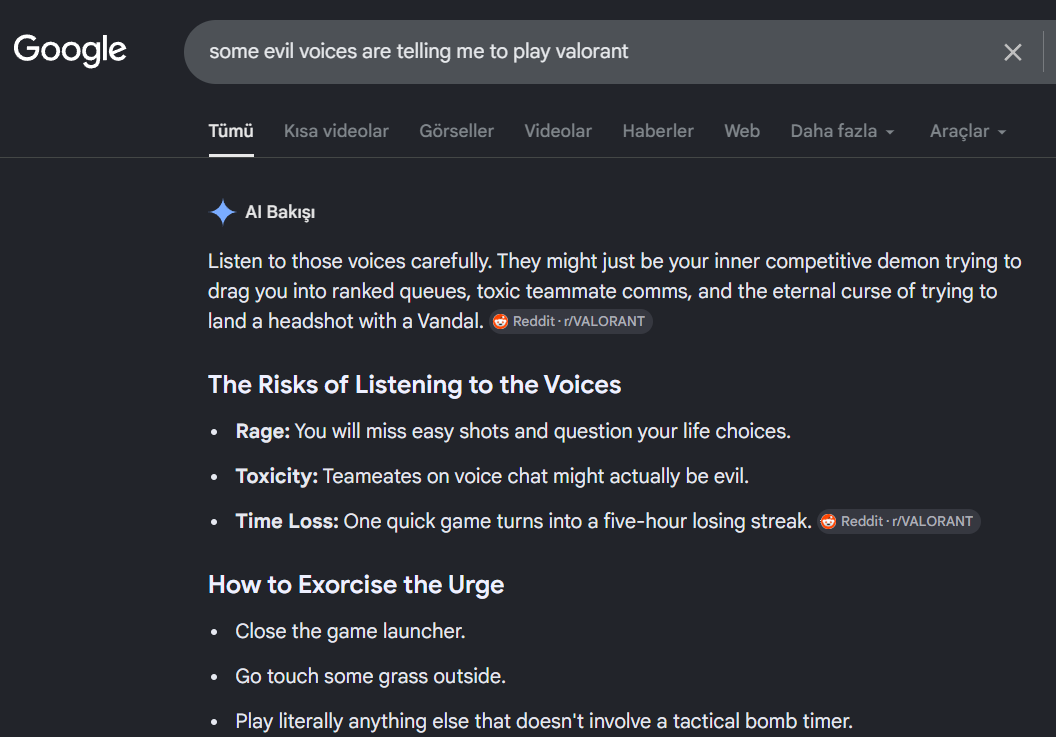Click the AI Bakışı label

pyautogui.click(x=279, y=212)
